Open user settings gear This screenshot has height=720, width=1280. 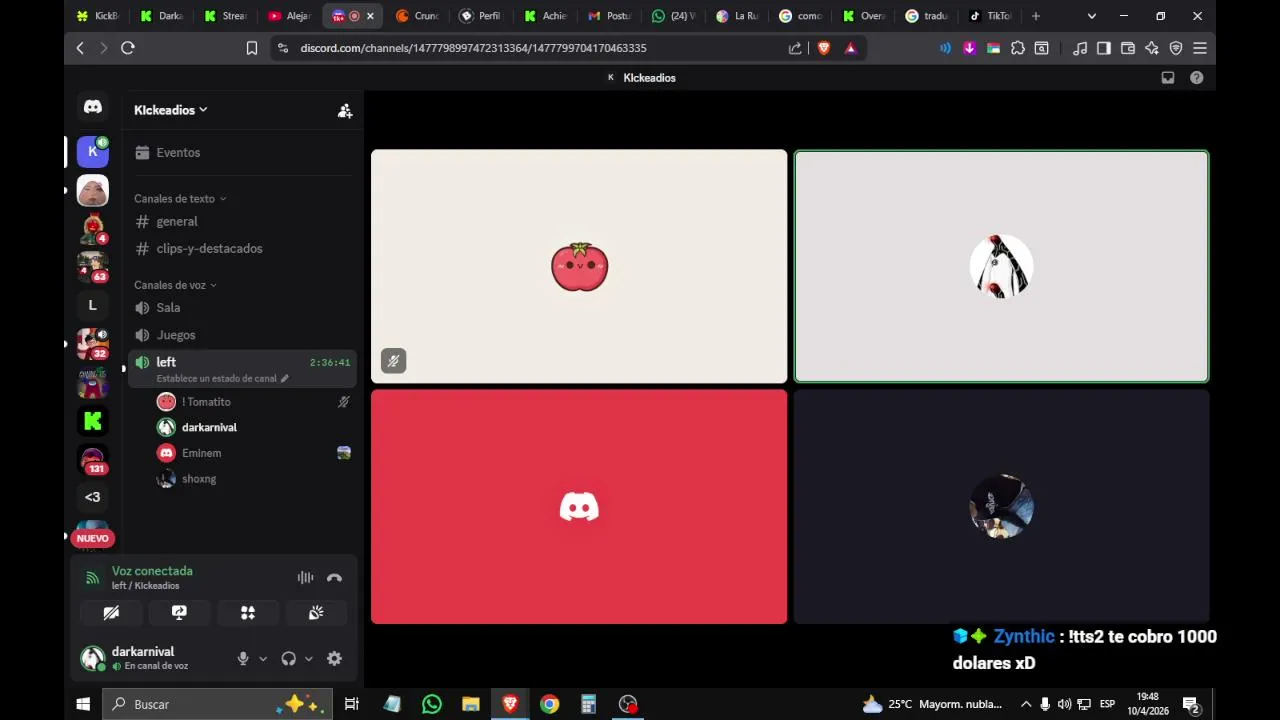[334, 659]
